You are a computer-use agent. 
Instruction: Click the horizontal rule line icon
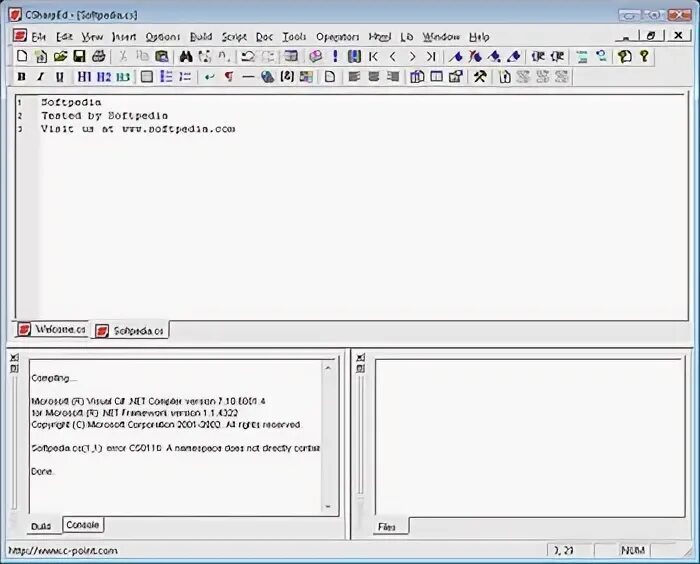[x=248, y=77]
